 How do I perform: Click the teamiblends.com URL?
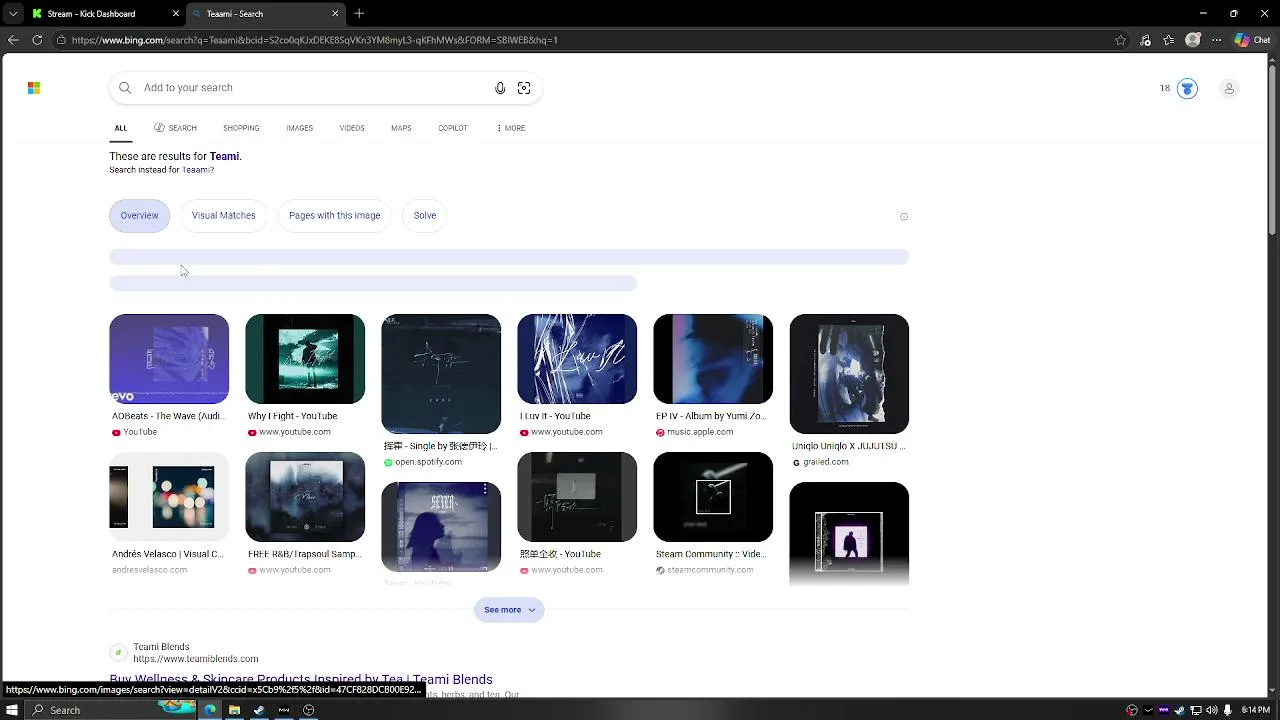196,659
